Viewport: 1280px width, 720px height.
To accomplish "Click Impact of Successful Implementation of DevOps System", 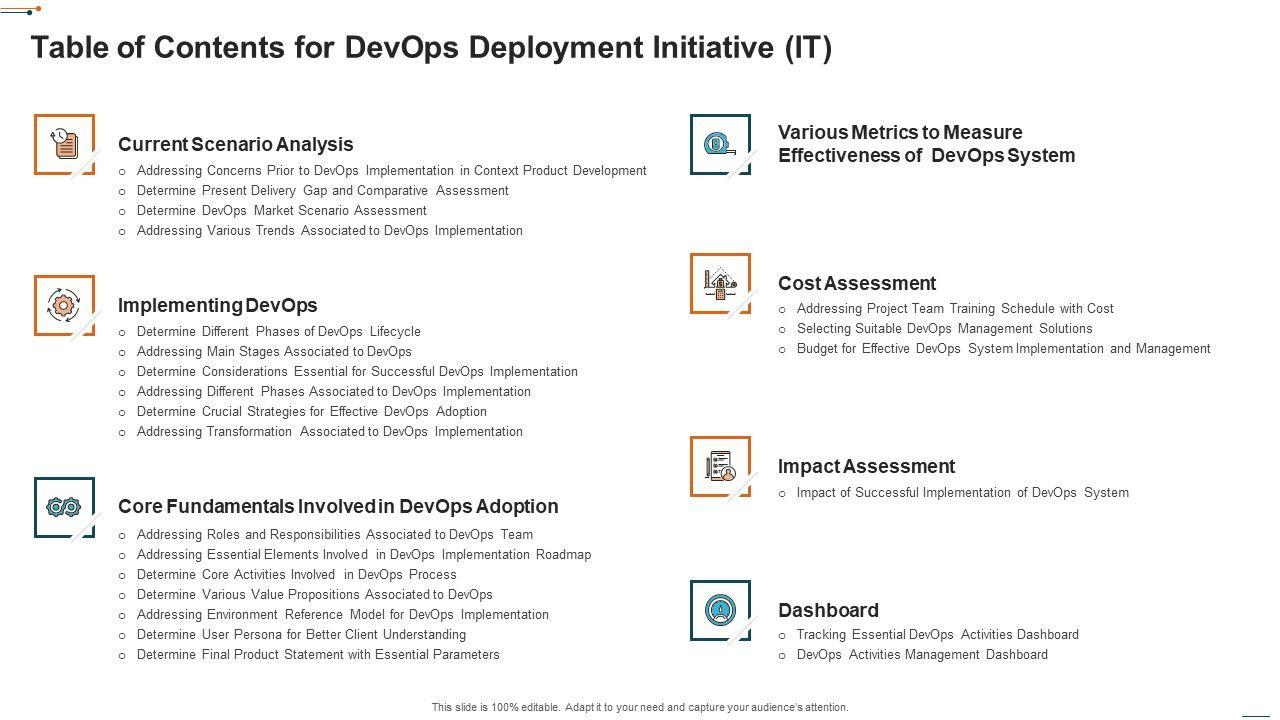I will pos(962,492).
